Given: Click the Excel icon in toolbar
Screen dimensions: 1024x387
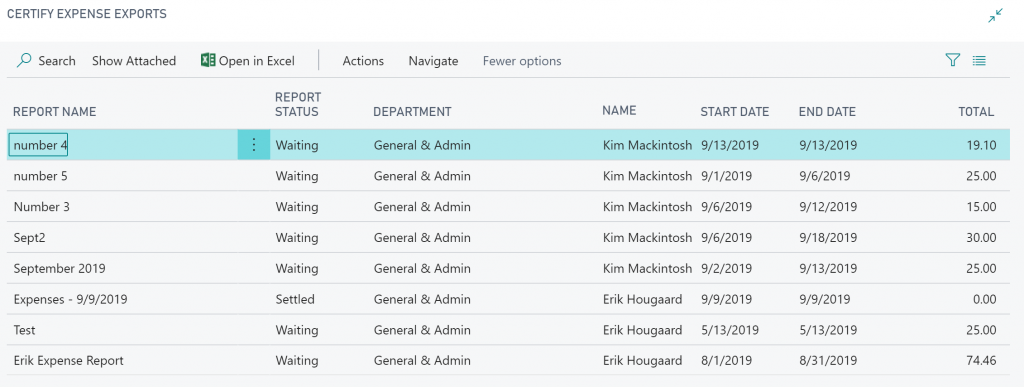Looking at the screenshot, I should click(208, 60).
